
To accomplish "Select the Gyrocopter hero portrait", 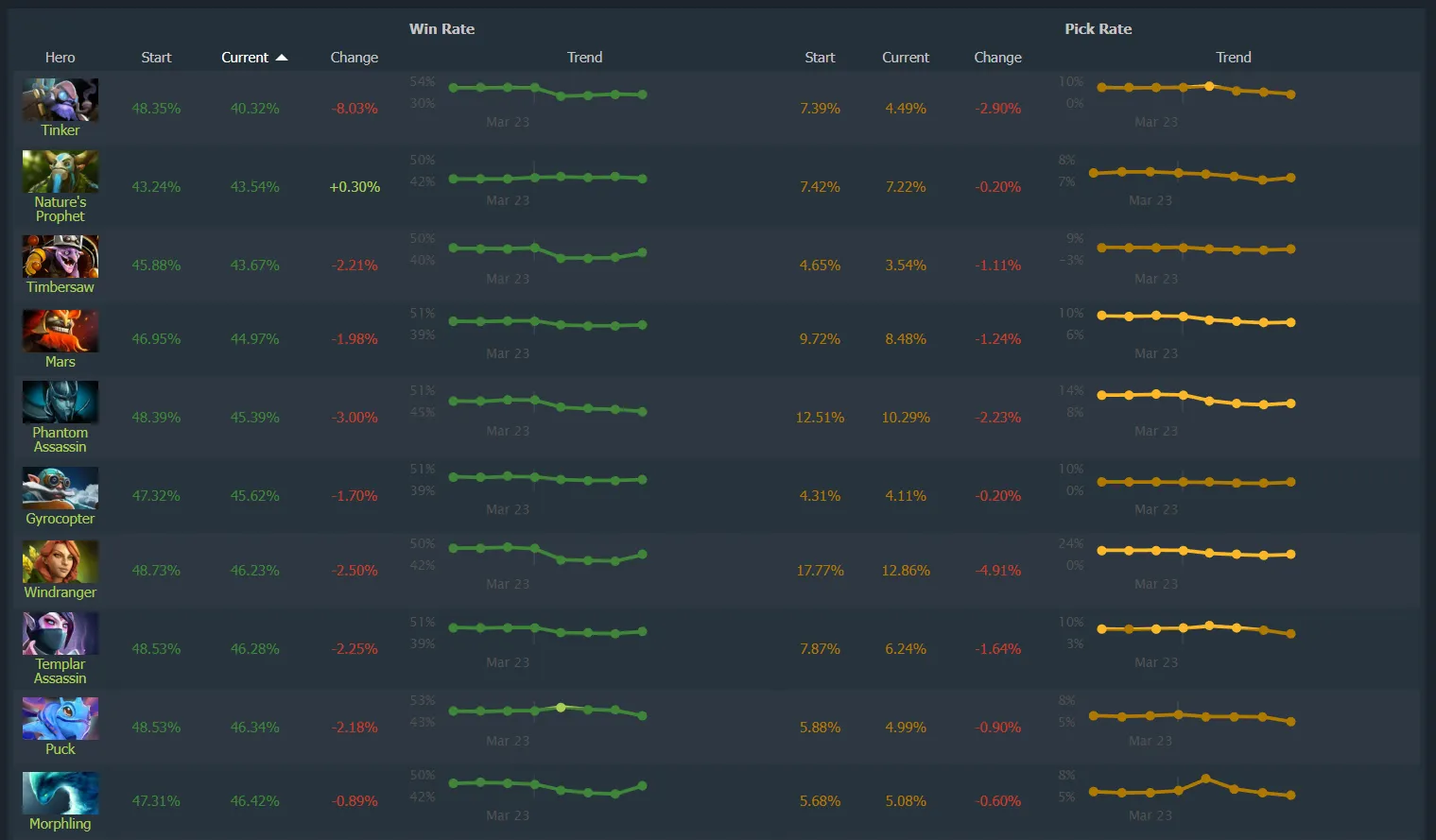I will [x=60, y=487].
